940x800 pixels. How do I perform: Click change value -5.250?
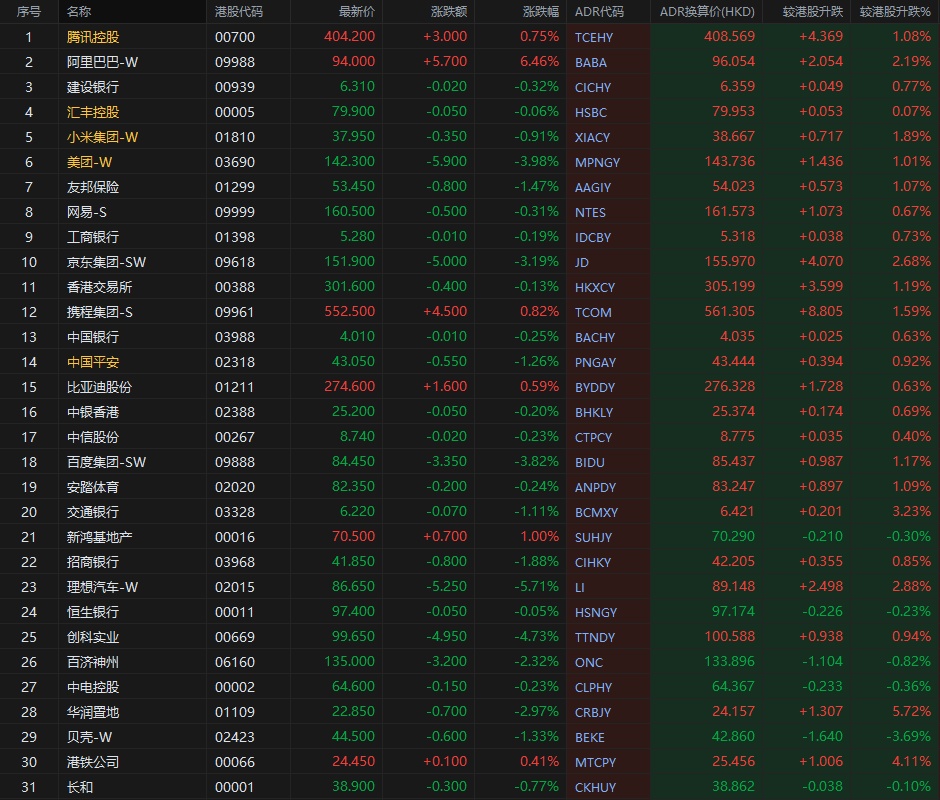click(x=446, y=587)
